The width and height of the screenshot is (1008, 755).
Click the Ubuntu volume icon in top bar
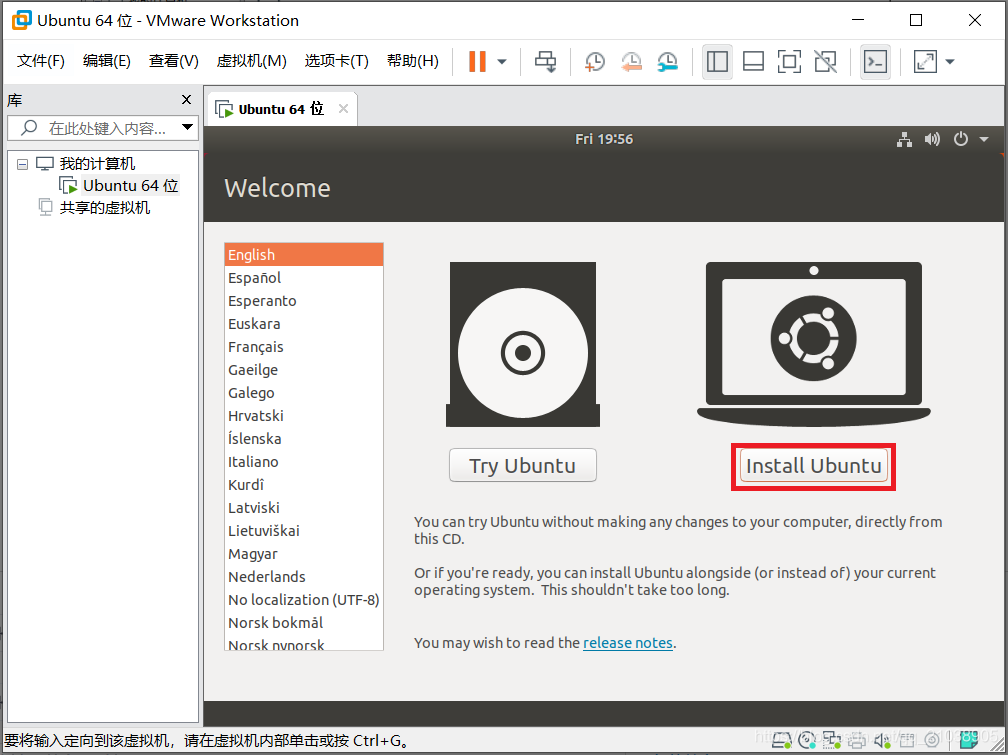click(x=932, y=139)
